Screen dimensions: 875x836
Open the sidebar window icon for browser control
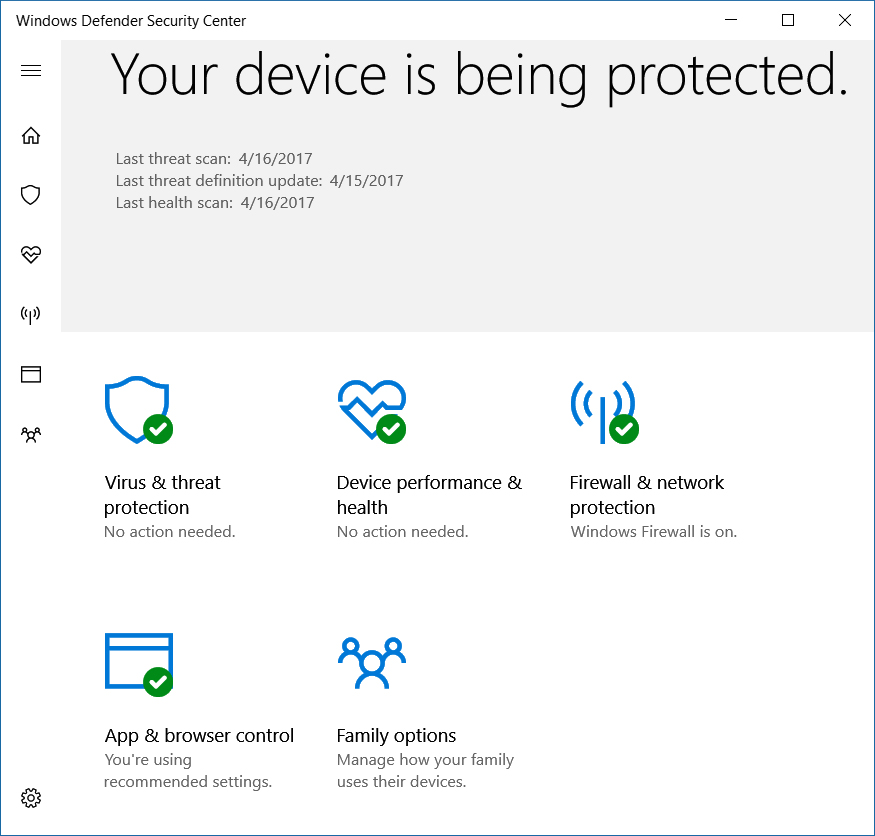[x=31, y=374]
